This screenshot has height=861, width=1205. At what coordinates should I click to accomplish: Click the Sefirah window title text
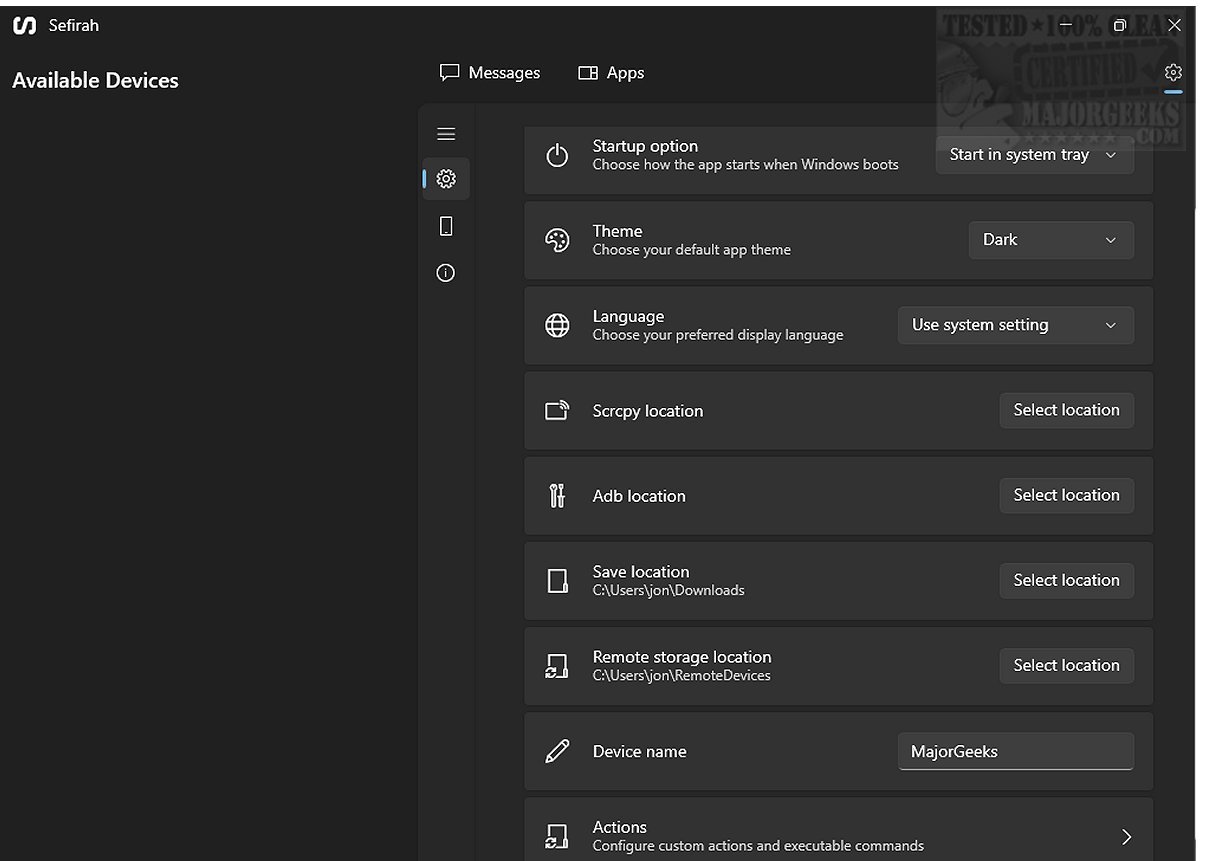pos(74,26)
